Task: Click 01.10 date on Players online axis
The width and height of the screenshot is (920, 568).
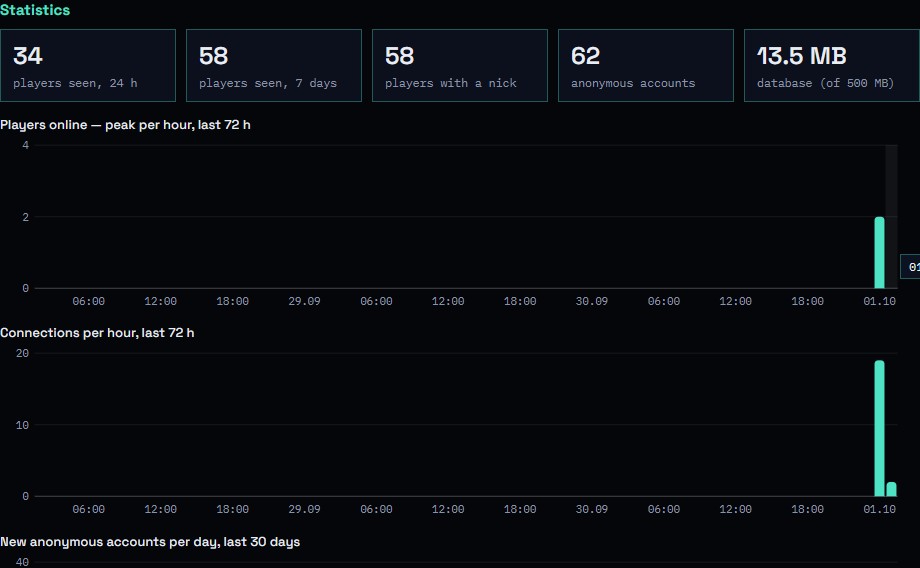Action: click(x=879, y=301)
